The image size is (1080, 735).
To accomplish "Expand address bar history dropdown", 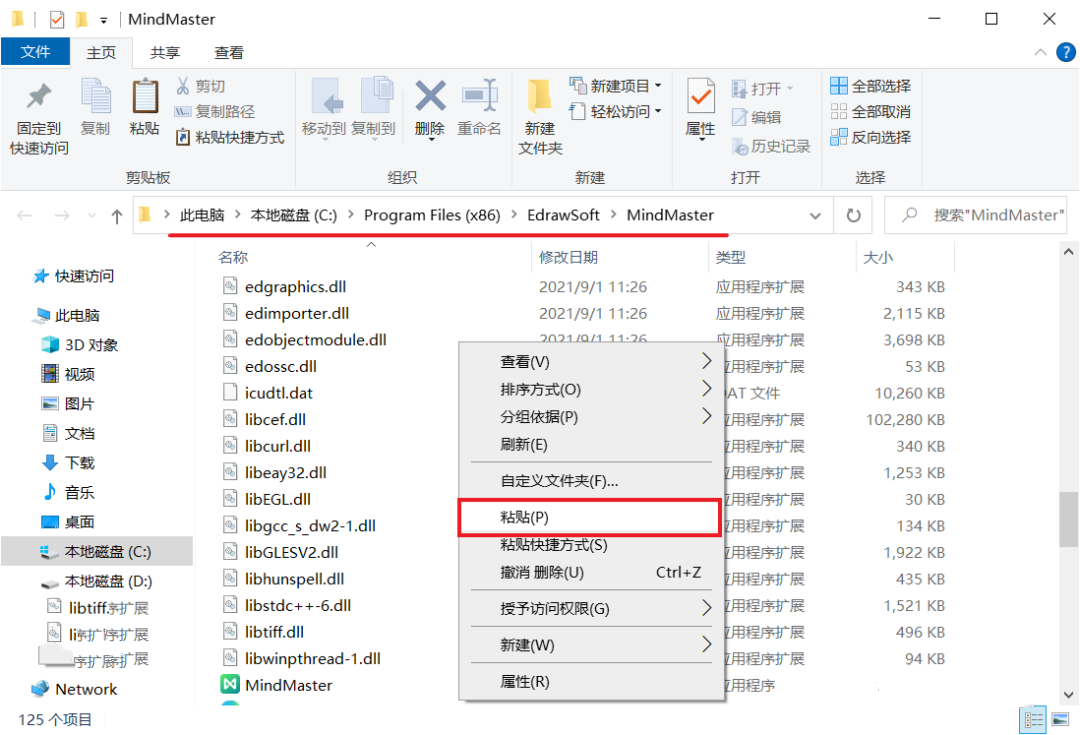I will tap(816, 216).
